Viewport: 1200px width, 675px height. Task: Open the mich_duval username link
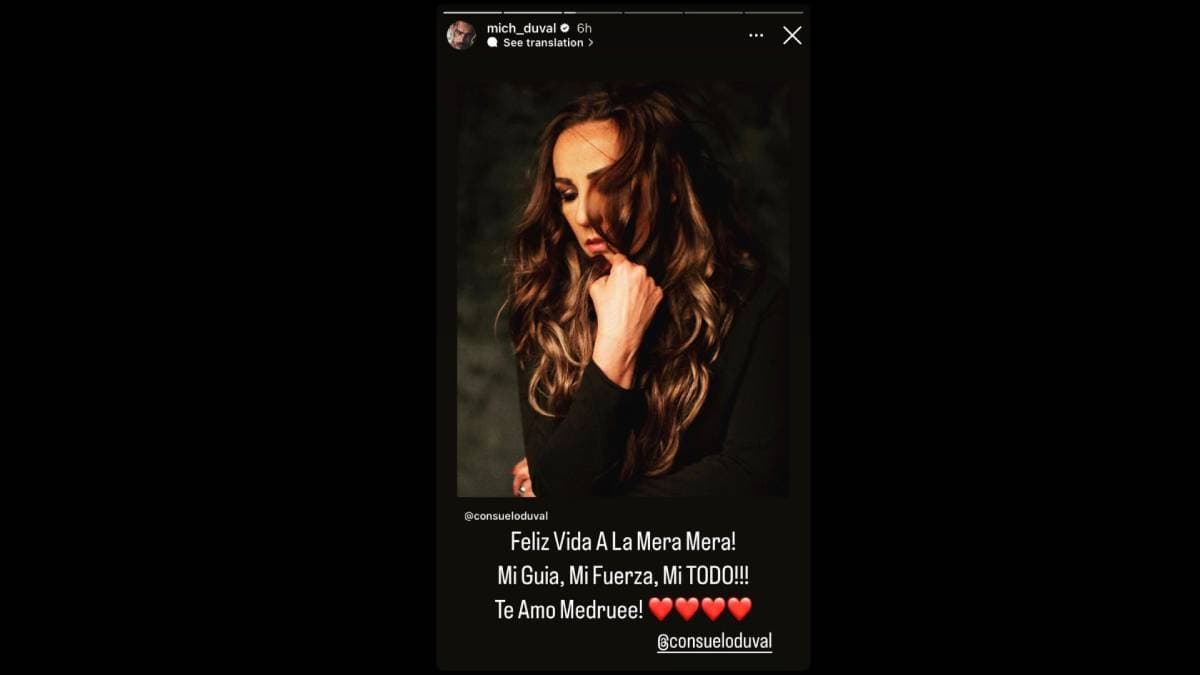[521, 28]
